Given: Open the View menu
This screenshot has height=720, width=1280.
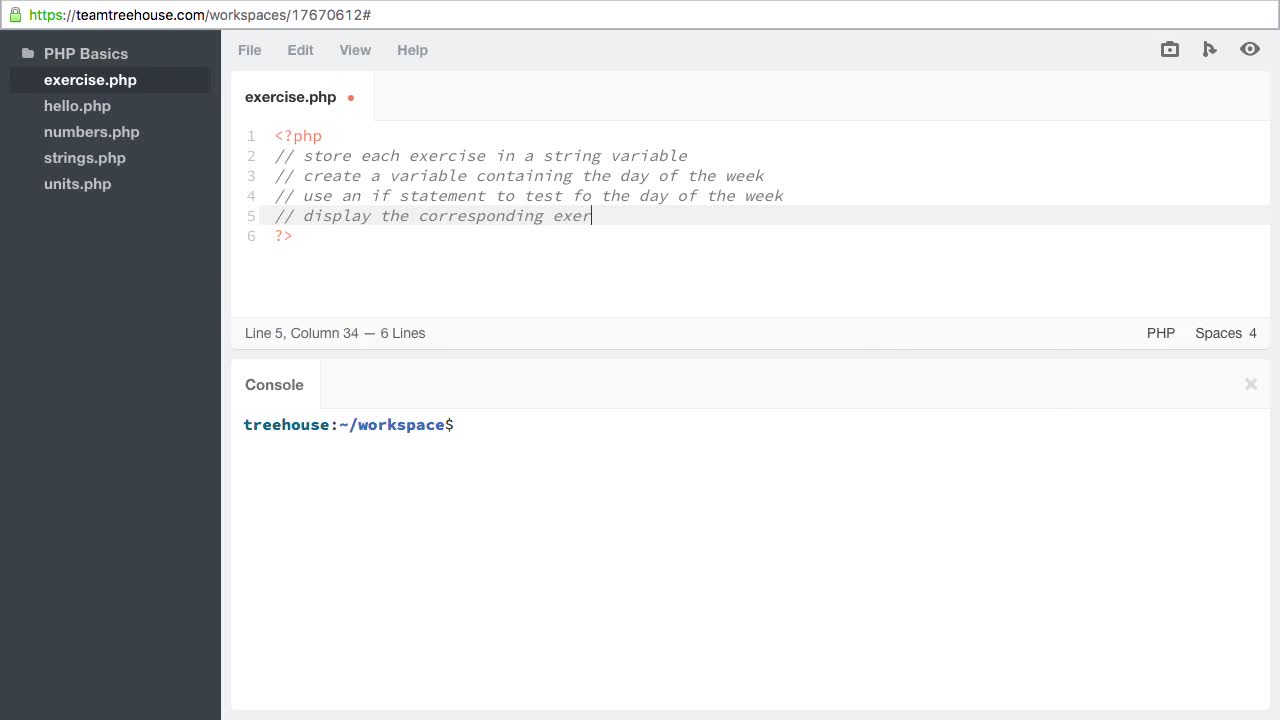Looking at the screenshot, I should pos(355,50).
